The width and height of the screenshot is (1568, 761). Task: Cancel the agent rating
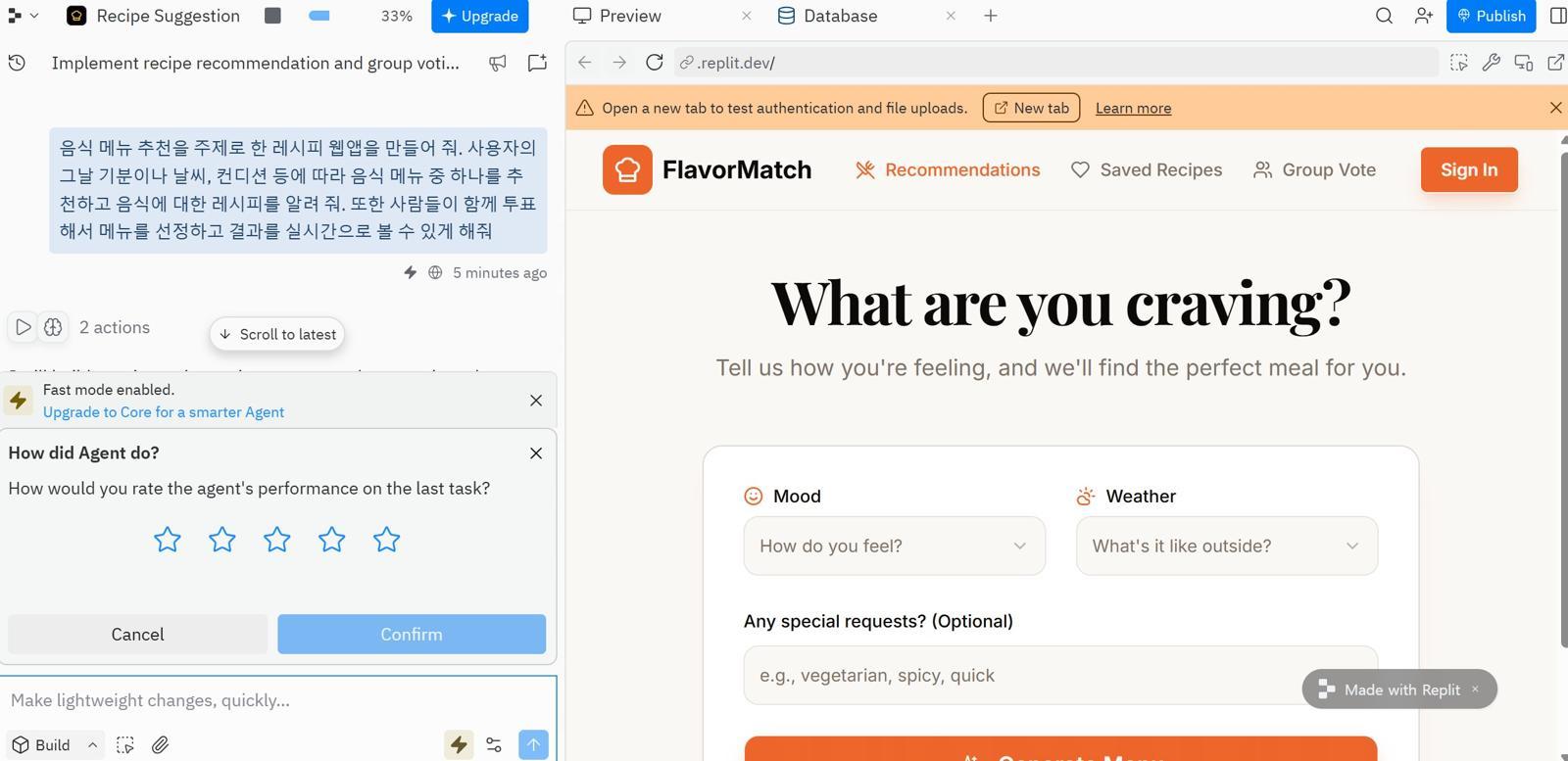click(137, 634)
